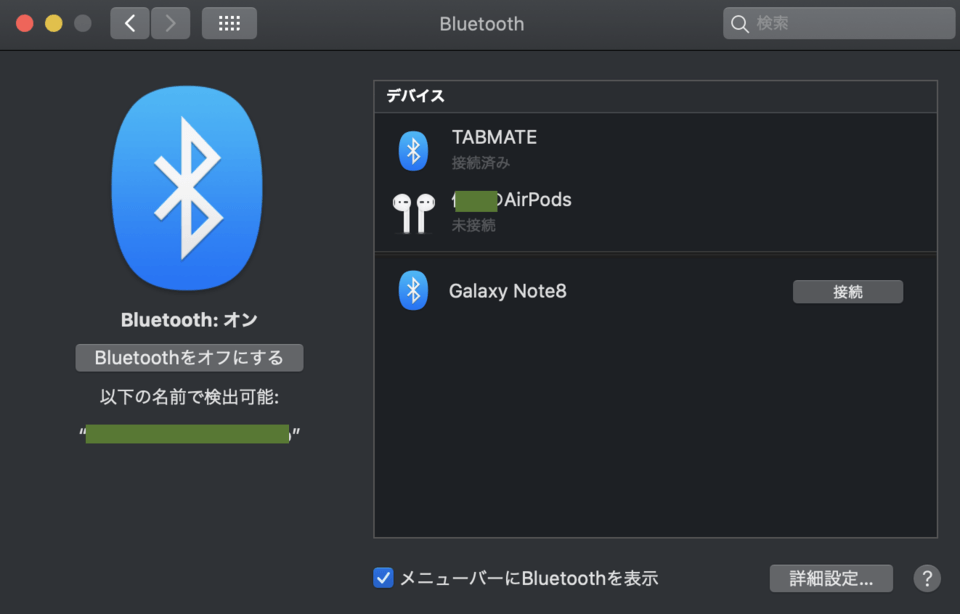This screenshot has height=614, width=960.
Task: Click the search magnifier icon
Action: [740, 24]
